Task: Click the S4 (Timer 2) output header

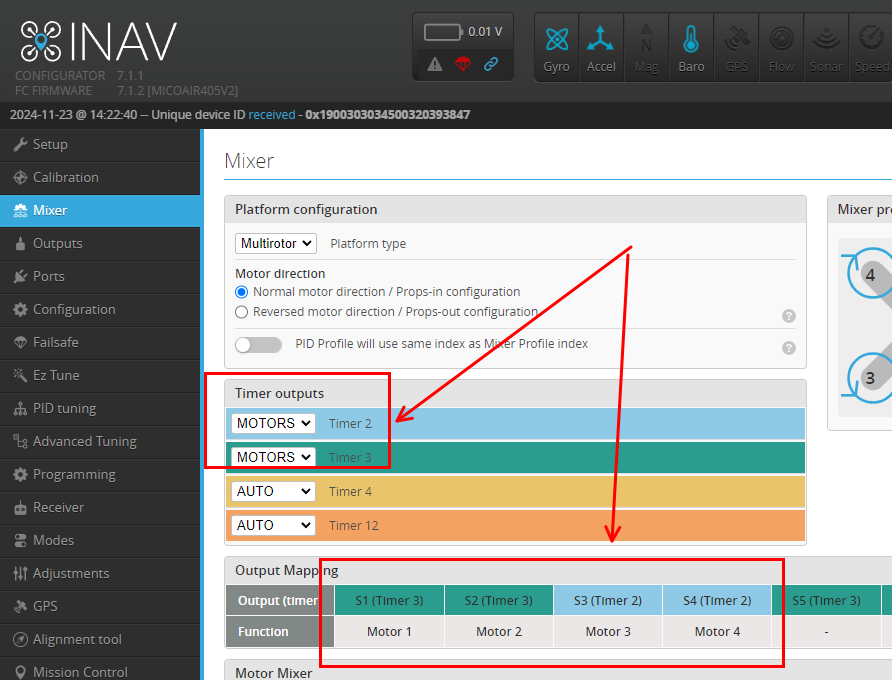Action: [x=717, y=600]
